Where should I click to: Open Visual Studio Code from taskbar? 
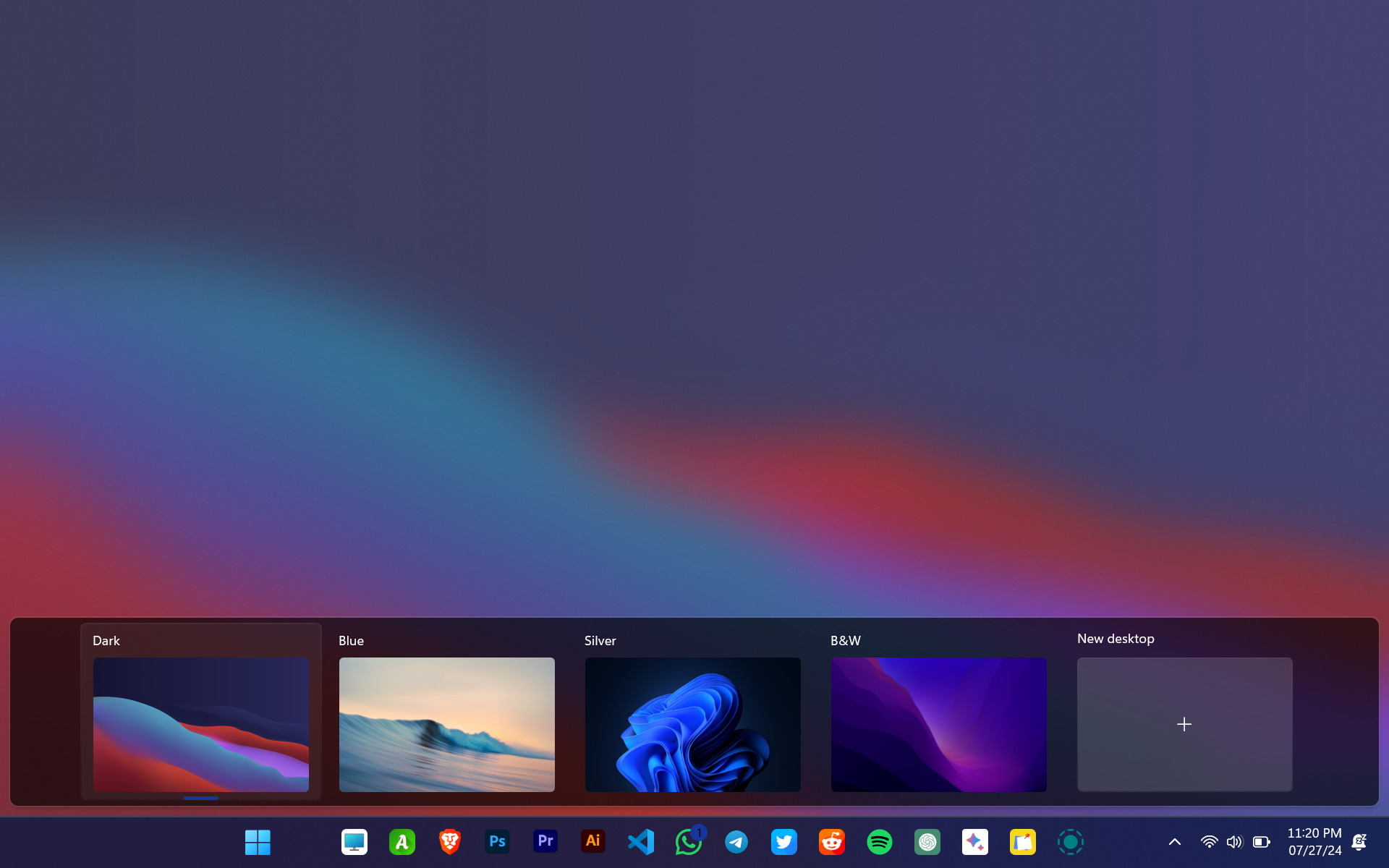point(641,842)
